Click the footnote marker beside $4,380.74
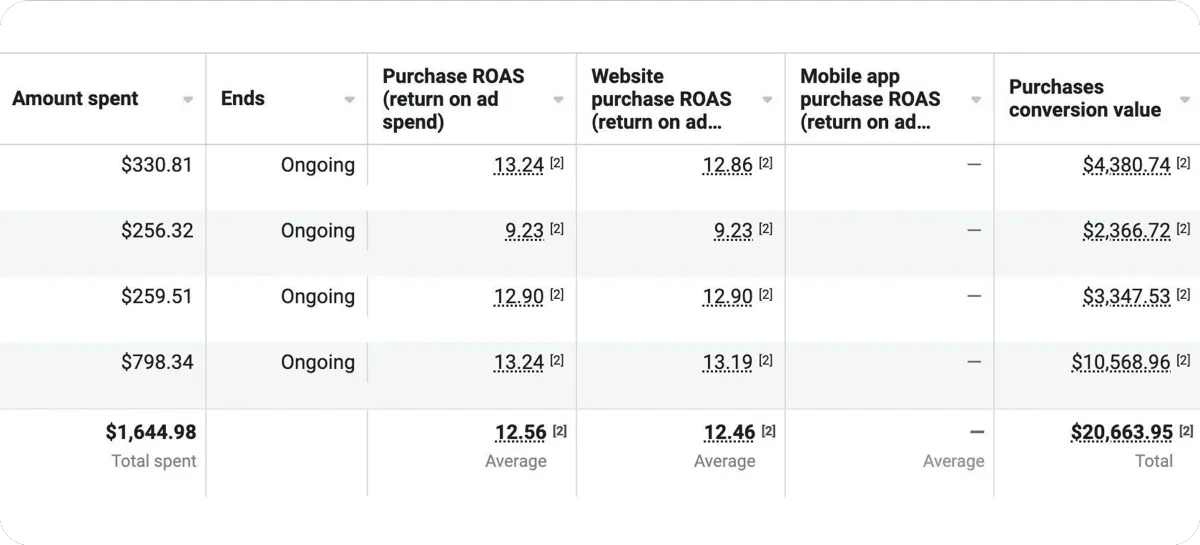Viewport: 1200px width, 545px height. tap(1184, 163)
